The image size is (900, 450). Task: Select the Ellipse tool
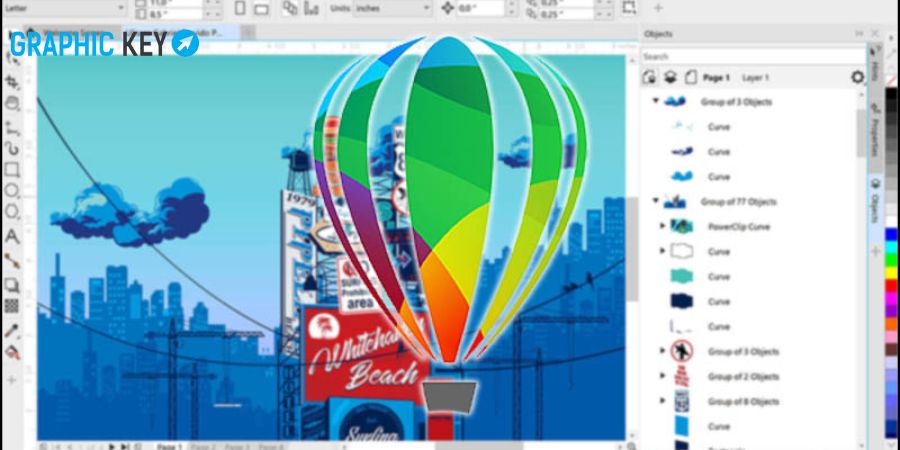tap(12, 191)
